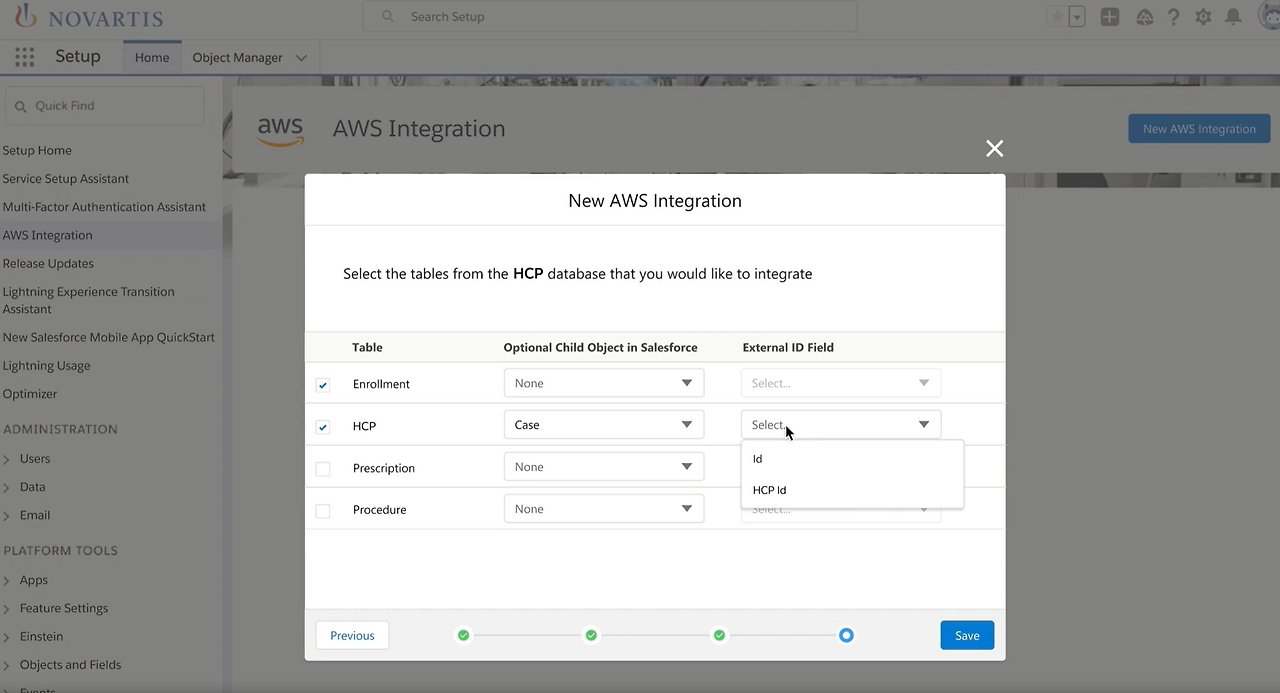Enable the Prescription table checkbox
This screenshot has width=1280, height=693.
323,468
